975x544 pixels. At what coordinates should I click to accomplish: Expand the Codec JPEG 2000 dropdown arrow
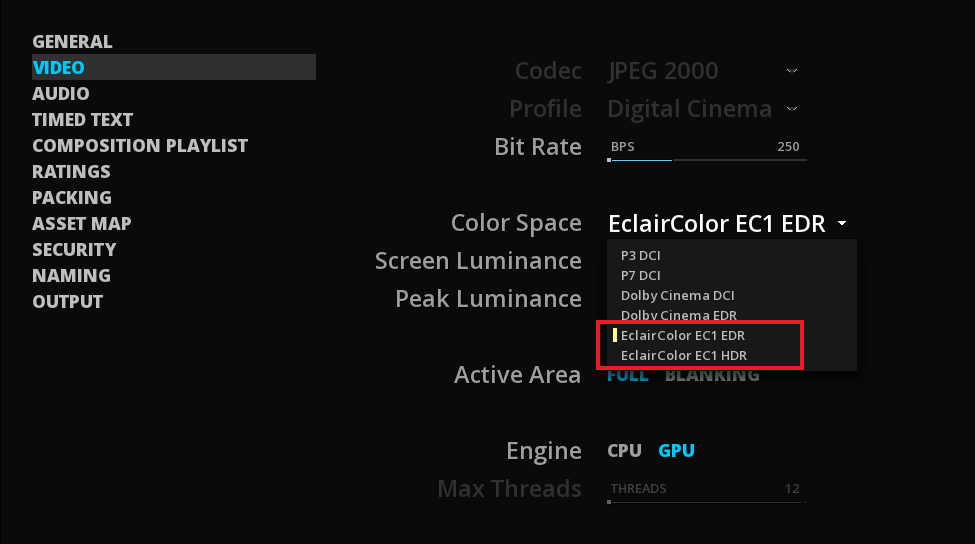792,71
